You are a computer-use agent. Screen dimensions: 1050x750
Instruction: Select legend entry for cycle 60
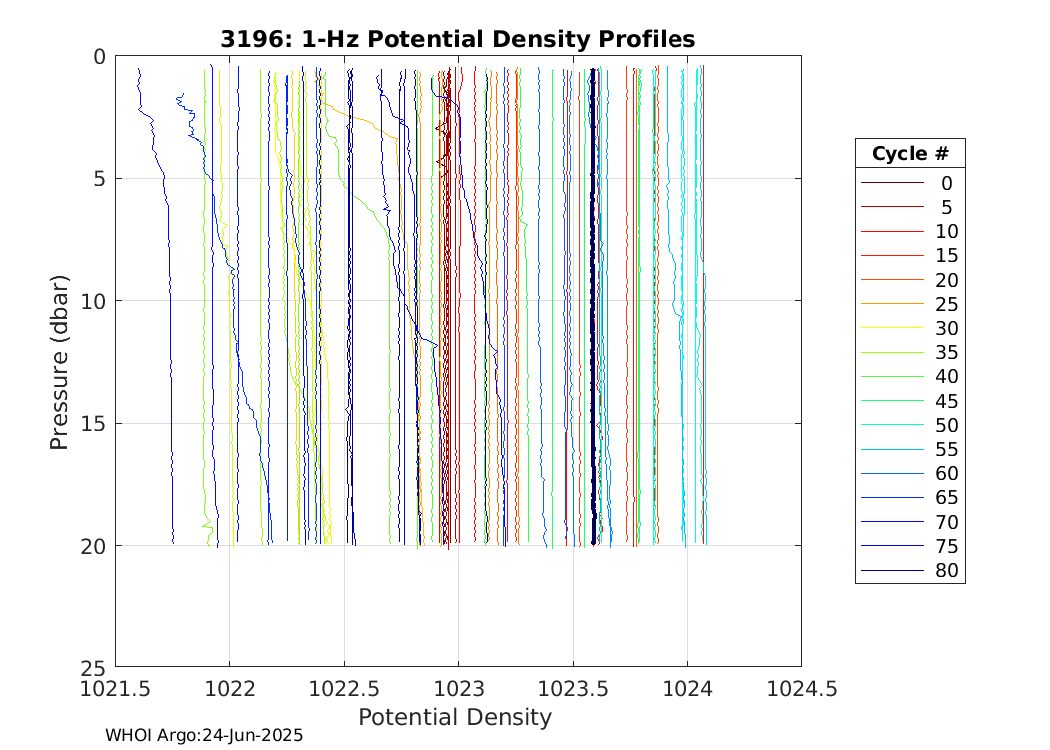pyautogui.click(x=909, y=473)
